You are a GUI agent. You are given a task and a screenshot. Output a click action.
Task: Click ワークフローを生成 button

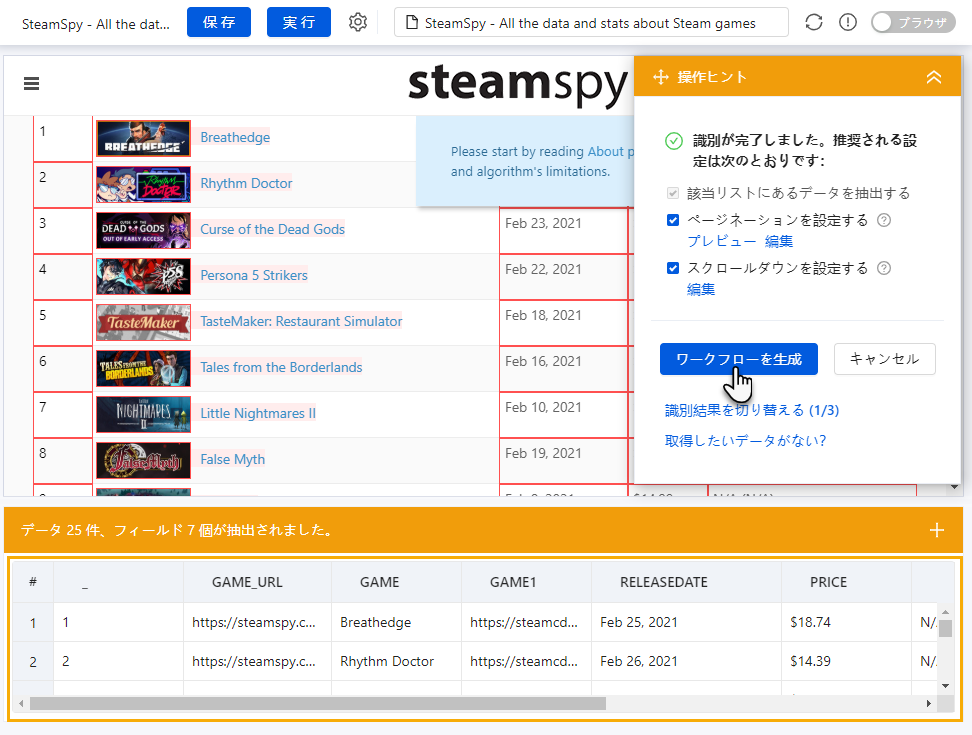coord(738,359)
